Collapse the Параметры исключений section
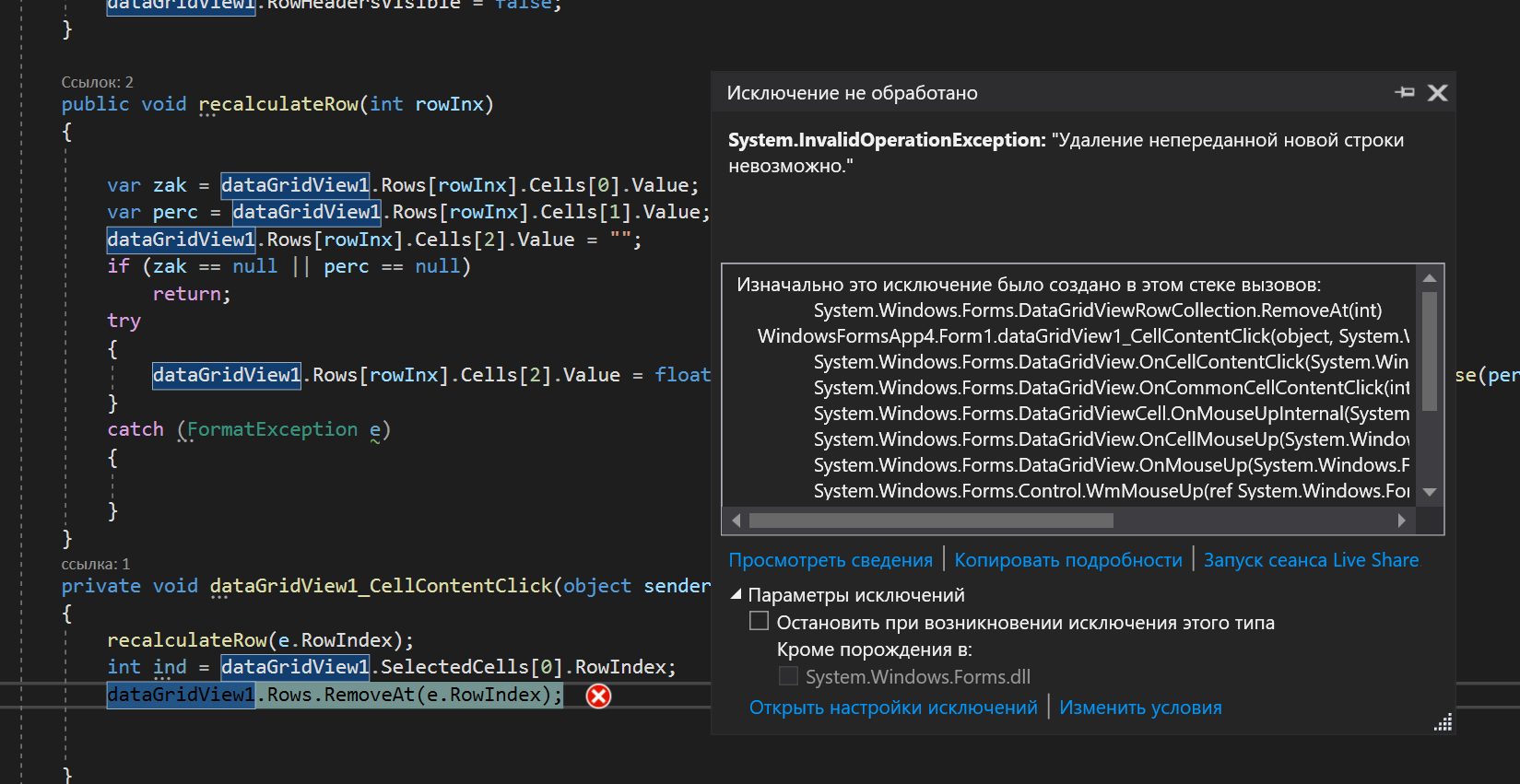Screen dimensions: 1520x784 (736, 595)
